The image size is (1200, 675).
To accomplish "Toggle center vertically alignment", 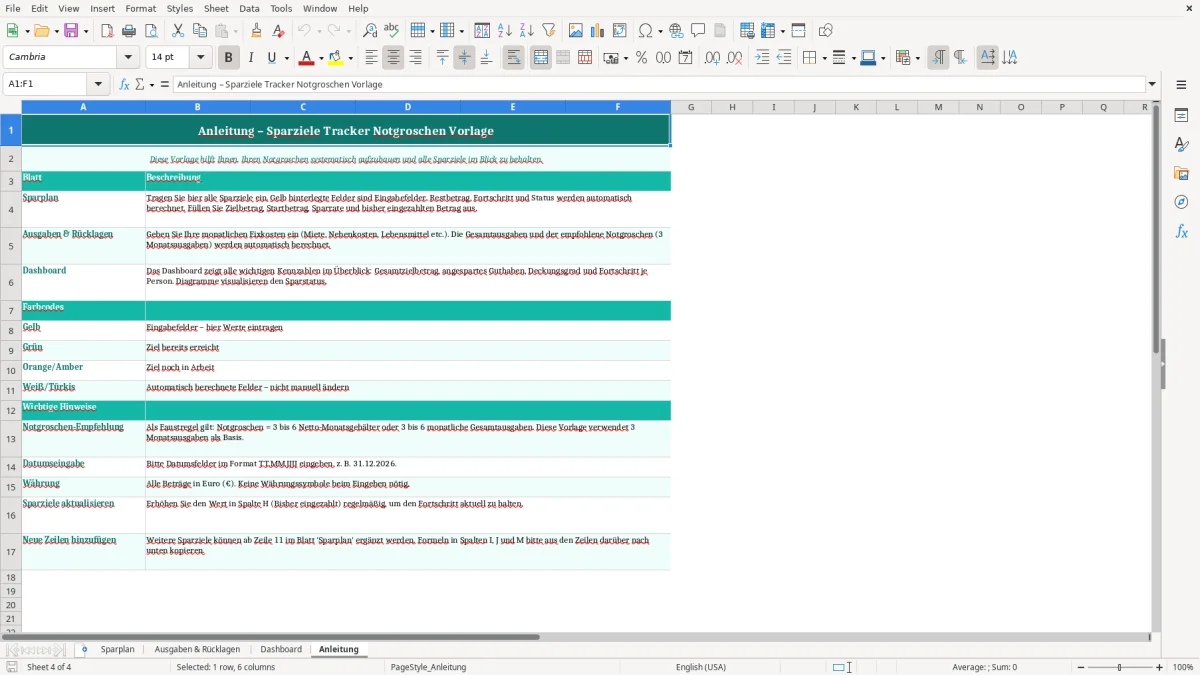I will (464, 58).
